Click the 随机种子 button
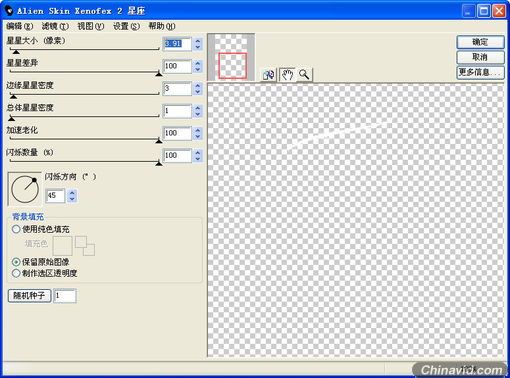510x378 pixels. tap(29, 295)
